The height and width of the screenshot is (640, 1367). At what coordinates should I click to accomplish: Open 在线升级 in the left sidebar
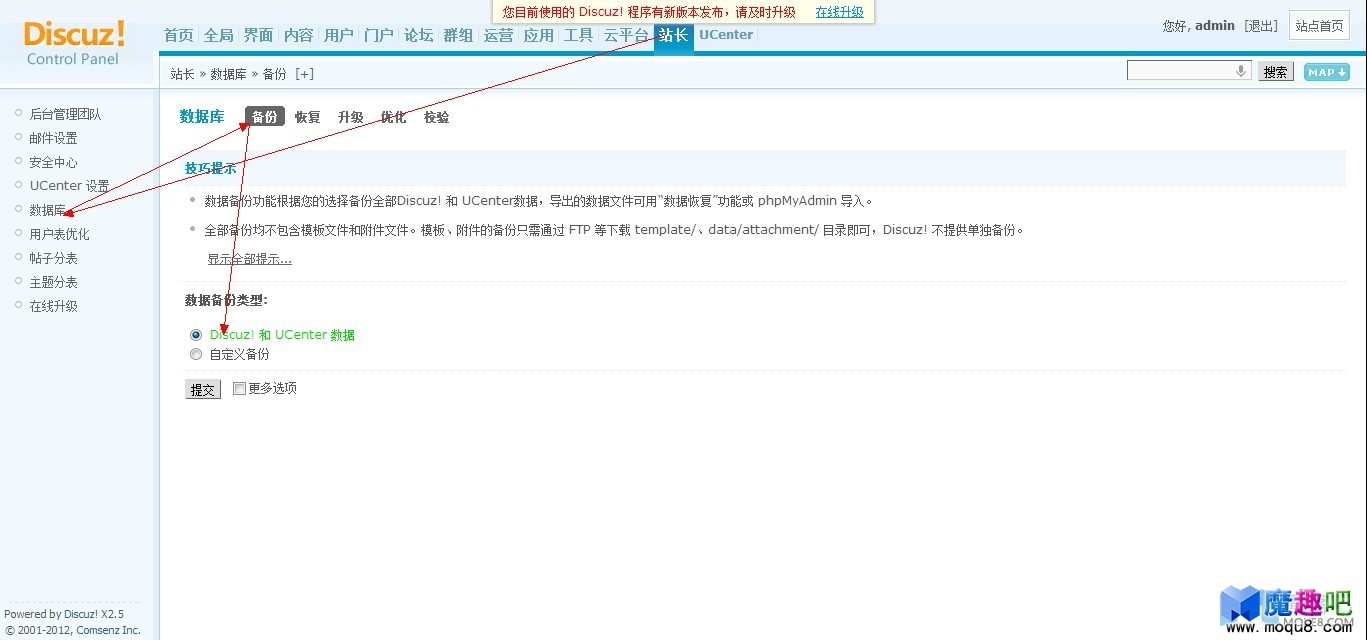click(x=53, y=306)
